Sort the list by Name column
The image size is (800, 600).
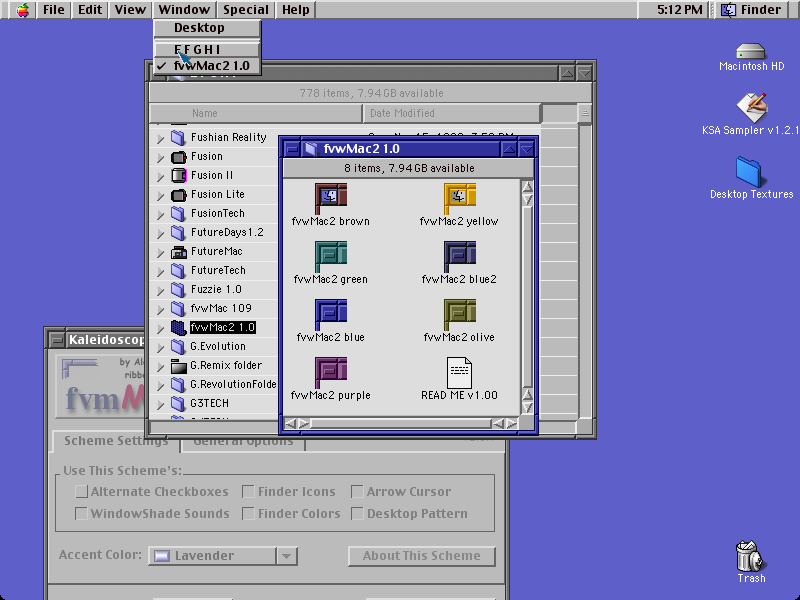(256, 113)
